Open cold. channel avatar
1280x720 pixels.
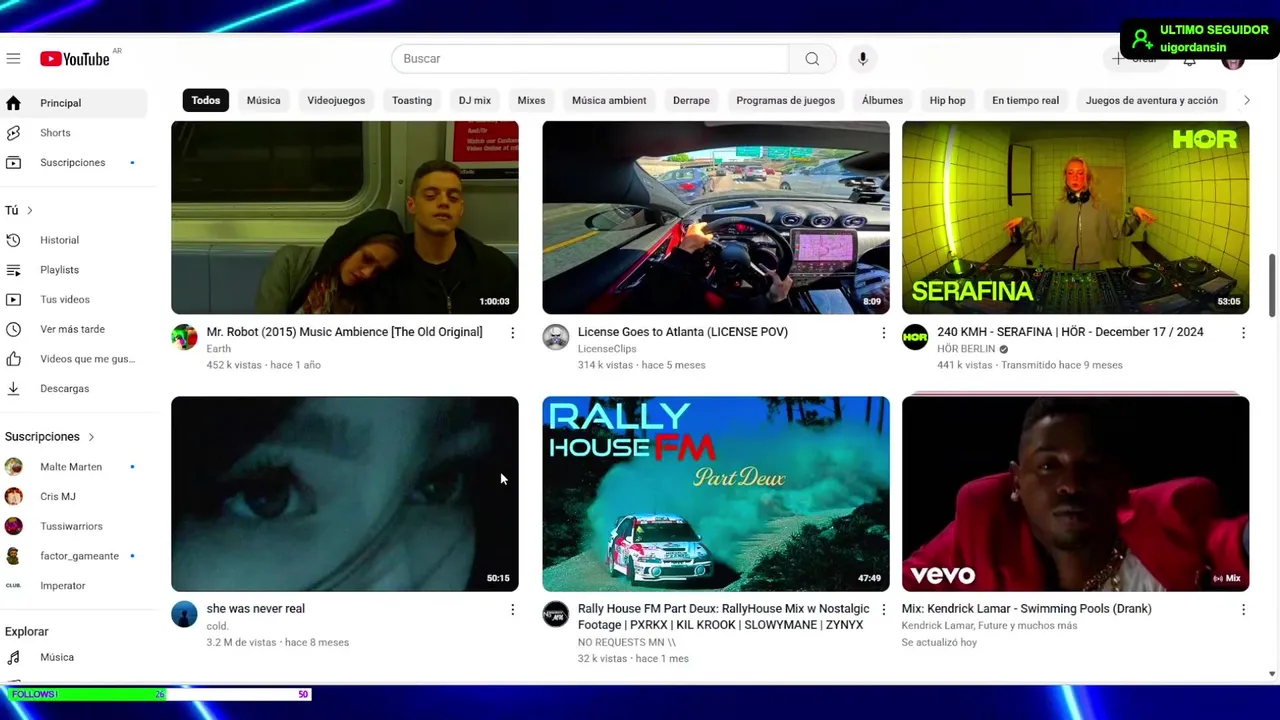tap(184, 614)
